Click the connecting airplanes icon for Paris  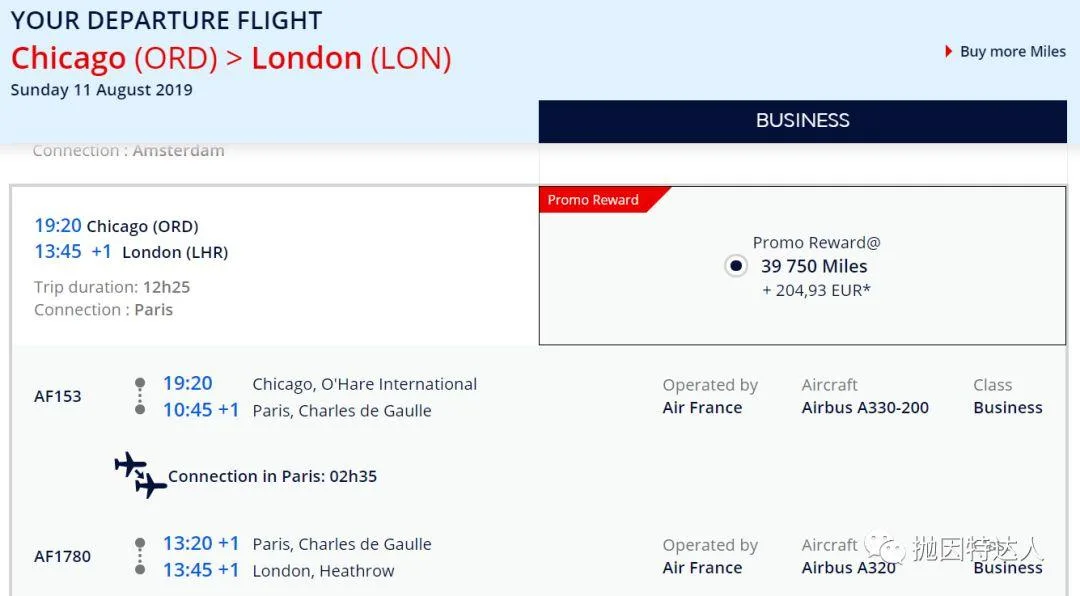[140, 475]
